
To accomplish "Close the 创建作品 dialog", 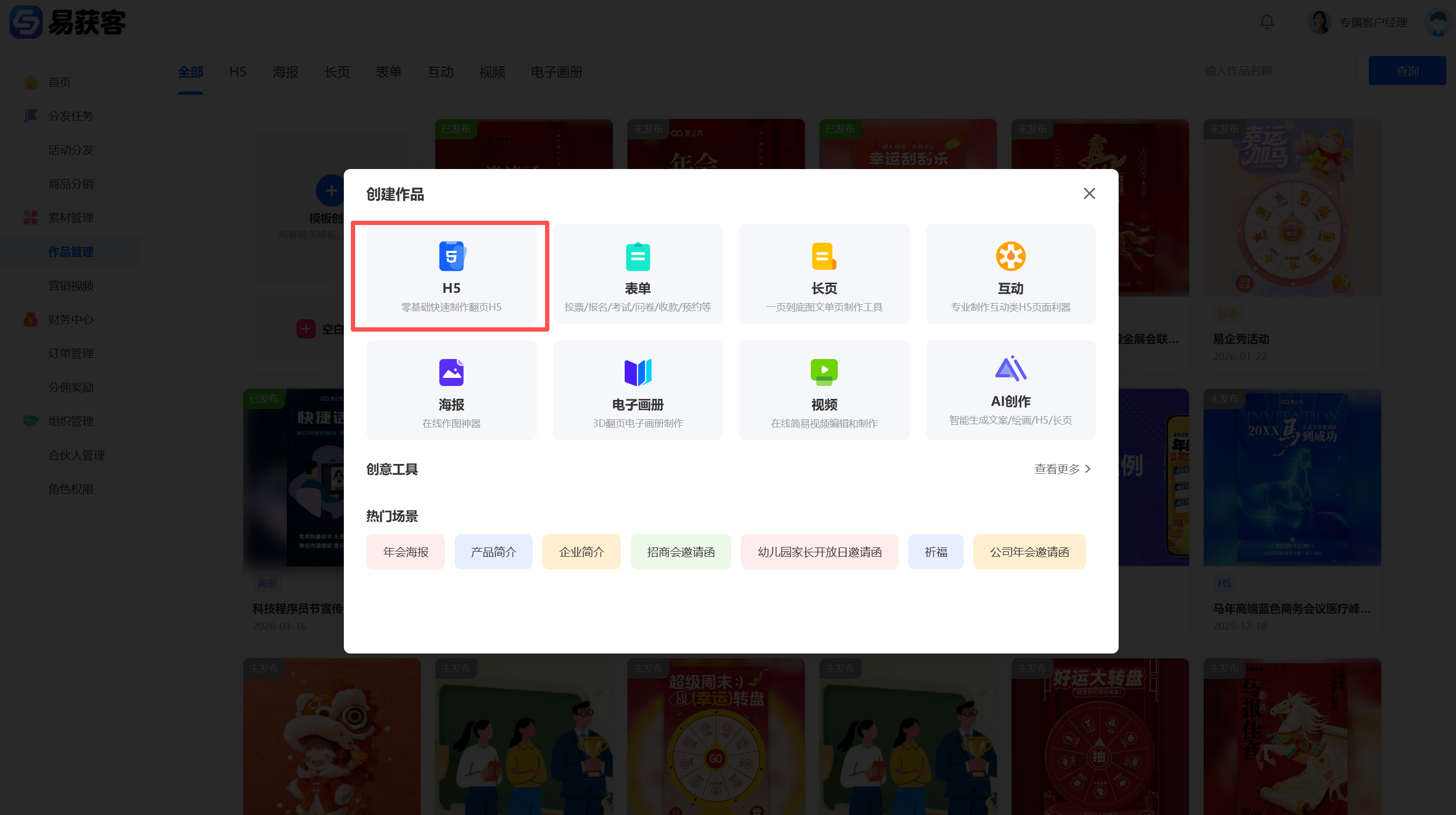I will [1089, 193].
